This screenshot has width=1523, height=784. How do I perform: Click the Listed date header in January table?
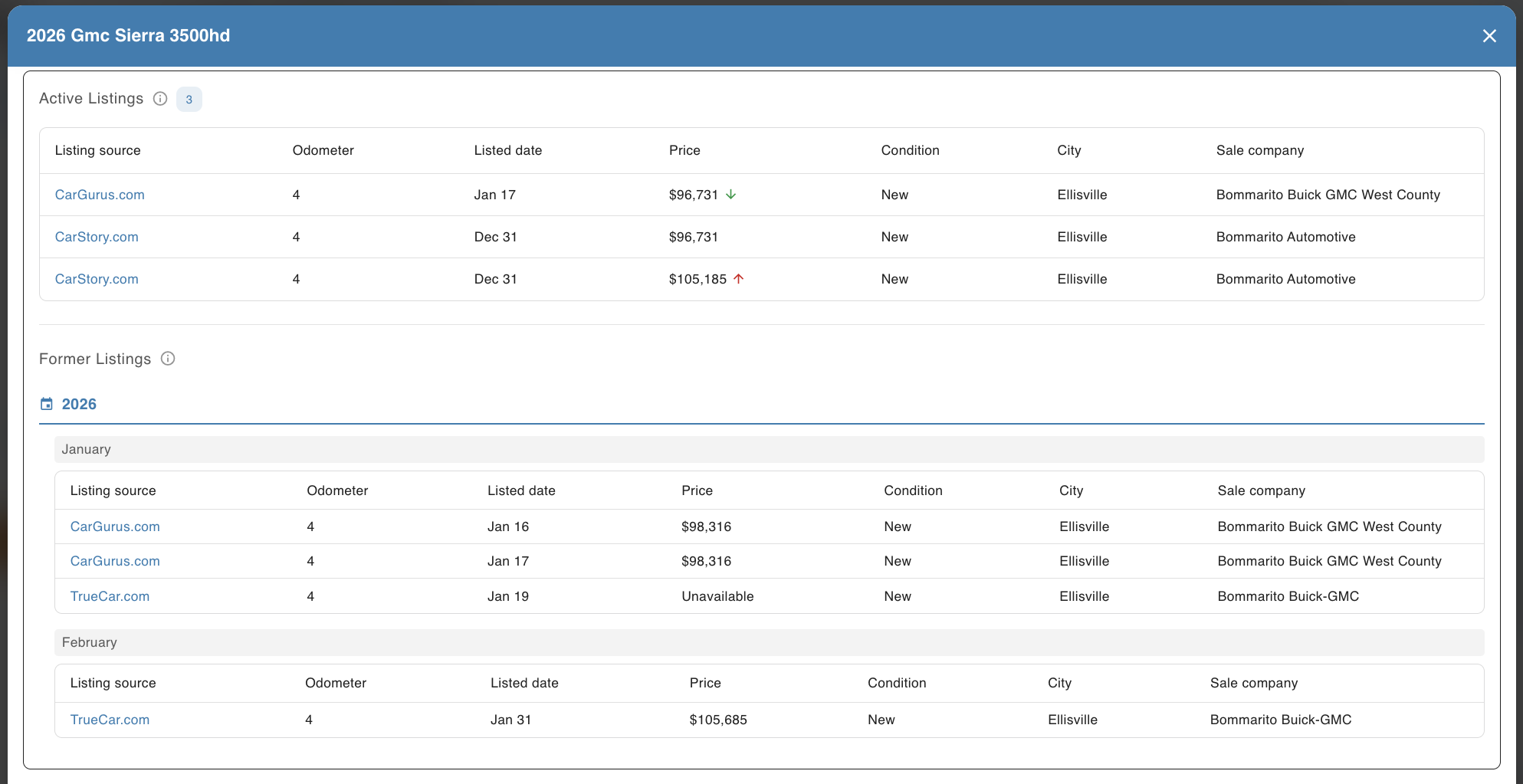pos(521,490)
